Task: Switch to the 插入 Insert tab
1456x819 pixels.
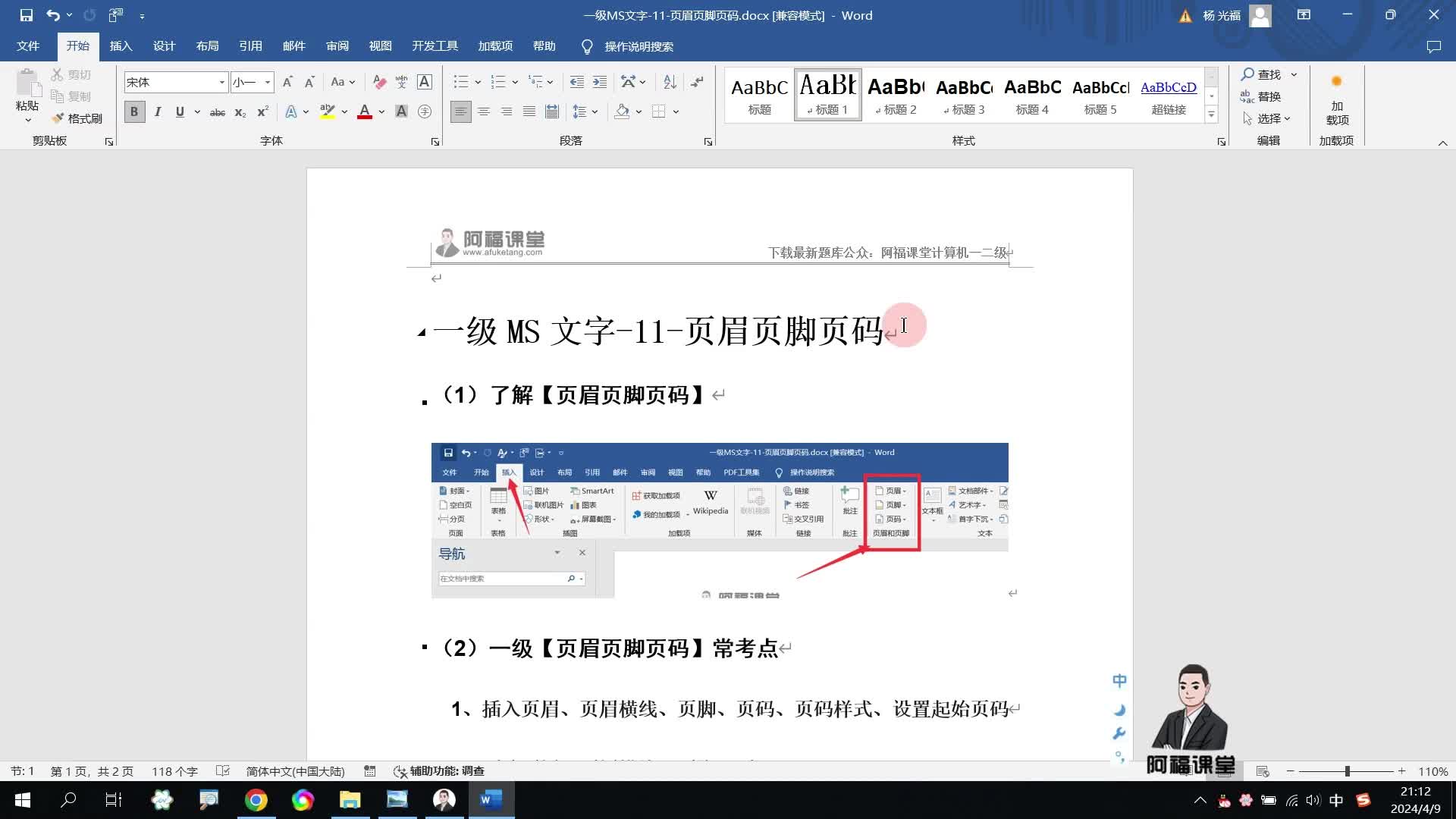Action: point(121,46)
